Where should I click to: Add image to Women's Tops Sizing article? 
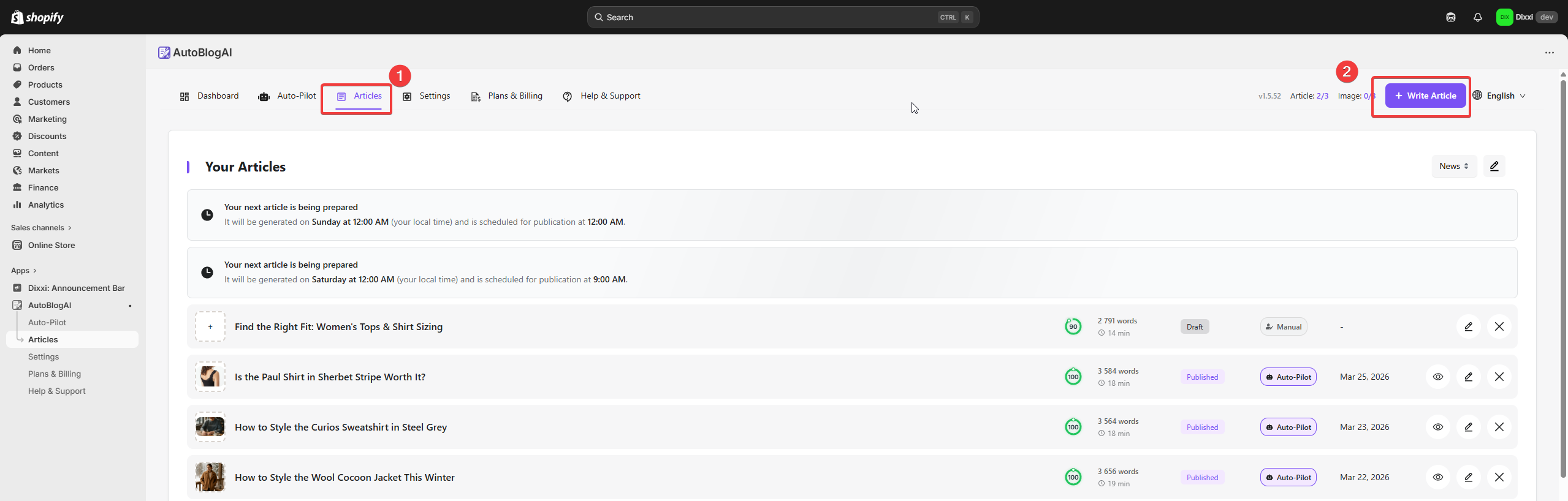coord(210,326)
